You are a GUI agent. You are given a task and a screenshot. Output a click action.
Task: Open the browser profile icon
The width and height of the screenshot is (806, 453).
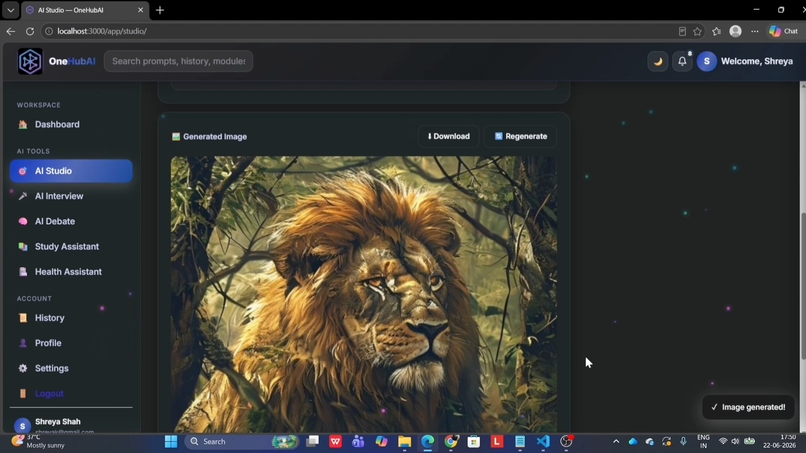pos(736,31)
